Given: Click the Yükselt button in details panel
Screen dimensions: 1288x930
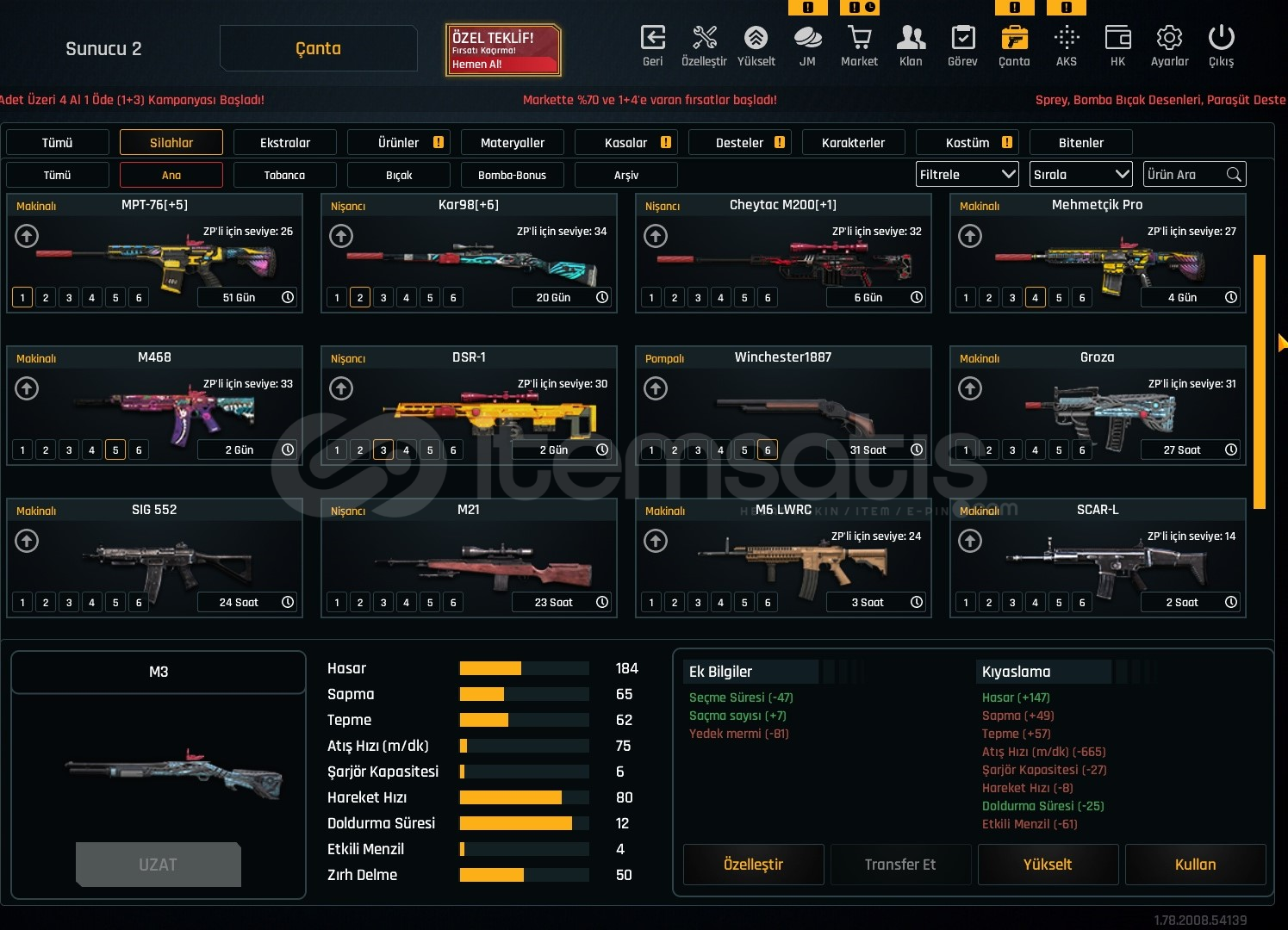Looking at the screenshot, I should (x=1048, y=865).
